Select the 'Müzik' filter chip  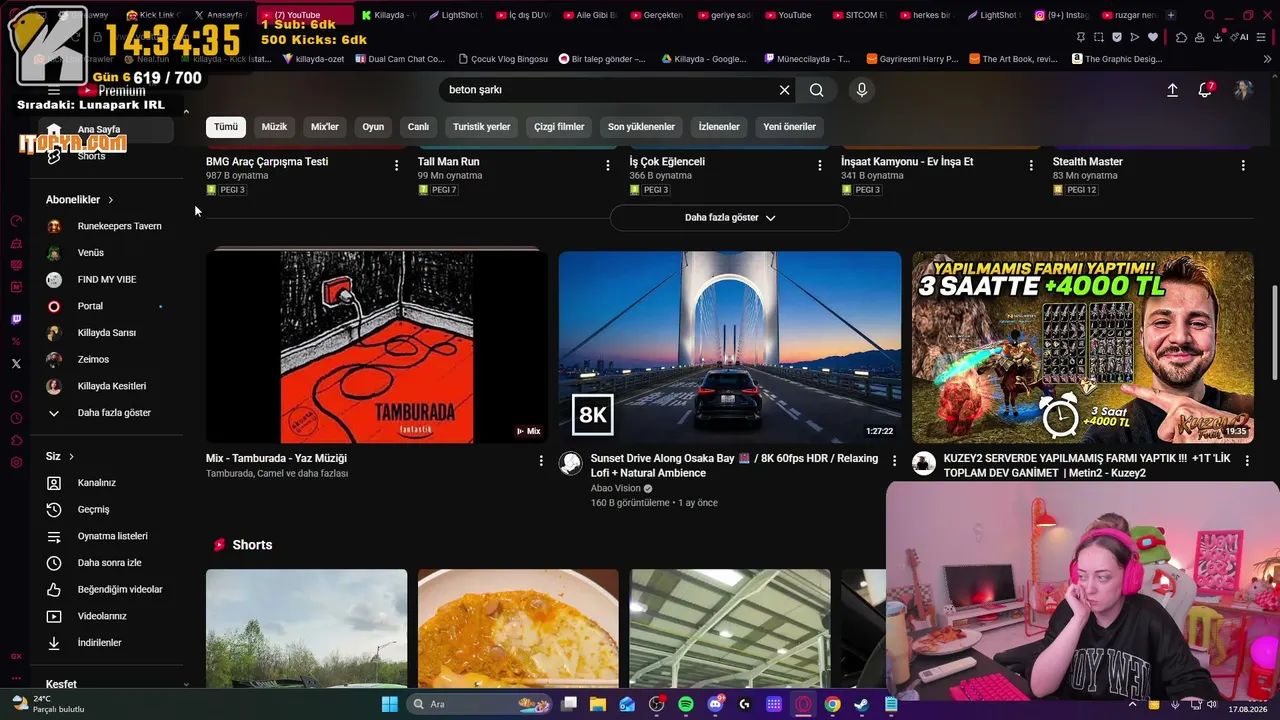click(274, 127)
